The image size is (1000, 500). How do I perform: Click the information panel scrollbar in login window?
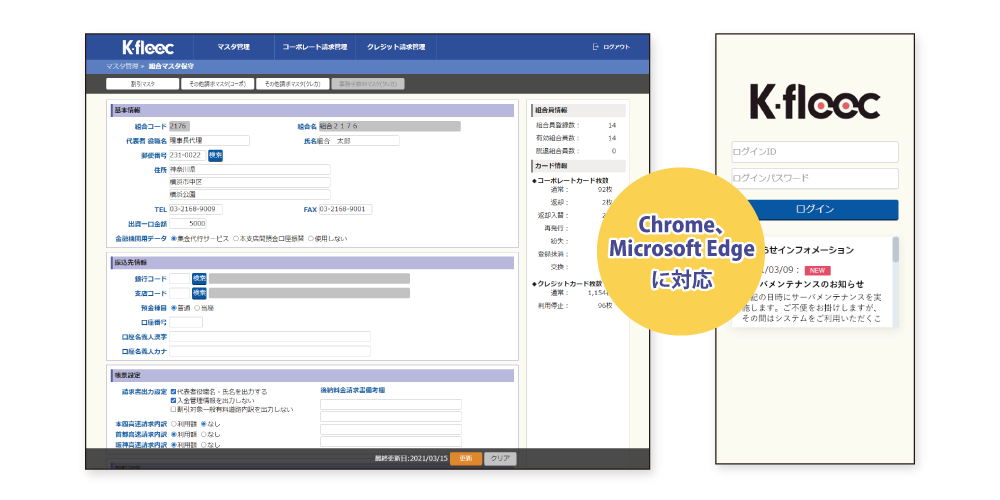pyautogui.click(x=895, y=249)
